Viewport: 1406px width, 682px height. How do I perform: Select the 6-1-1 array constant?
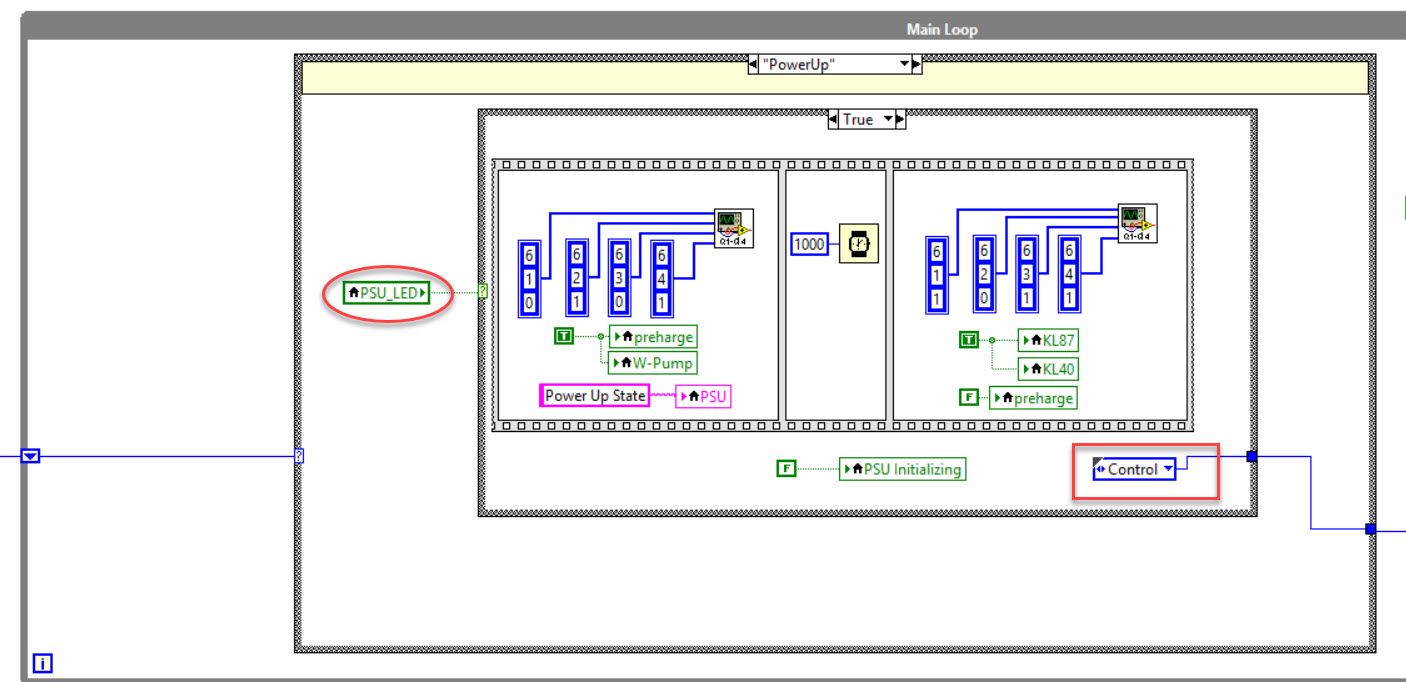pos(937,277)
